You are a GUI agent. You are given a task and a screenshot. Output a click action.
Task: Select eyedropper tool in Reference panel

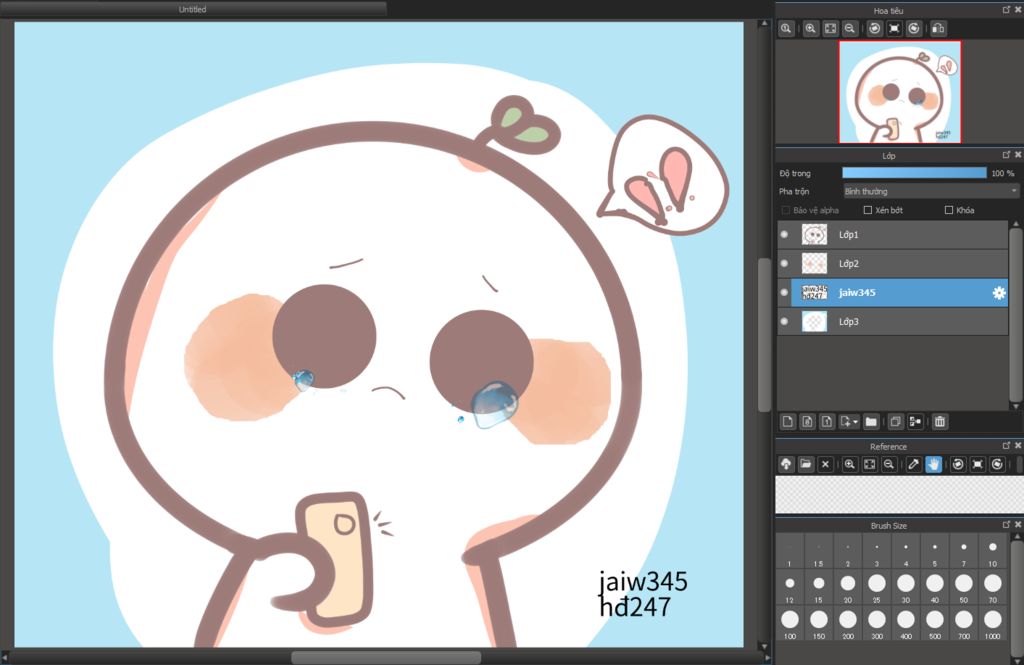tap(913, 465)
